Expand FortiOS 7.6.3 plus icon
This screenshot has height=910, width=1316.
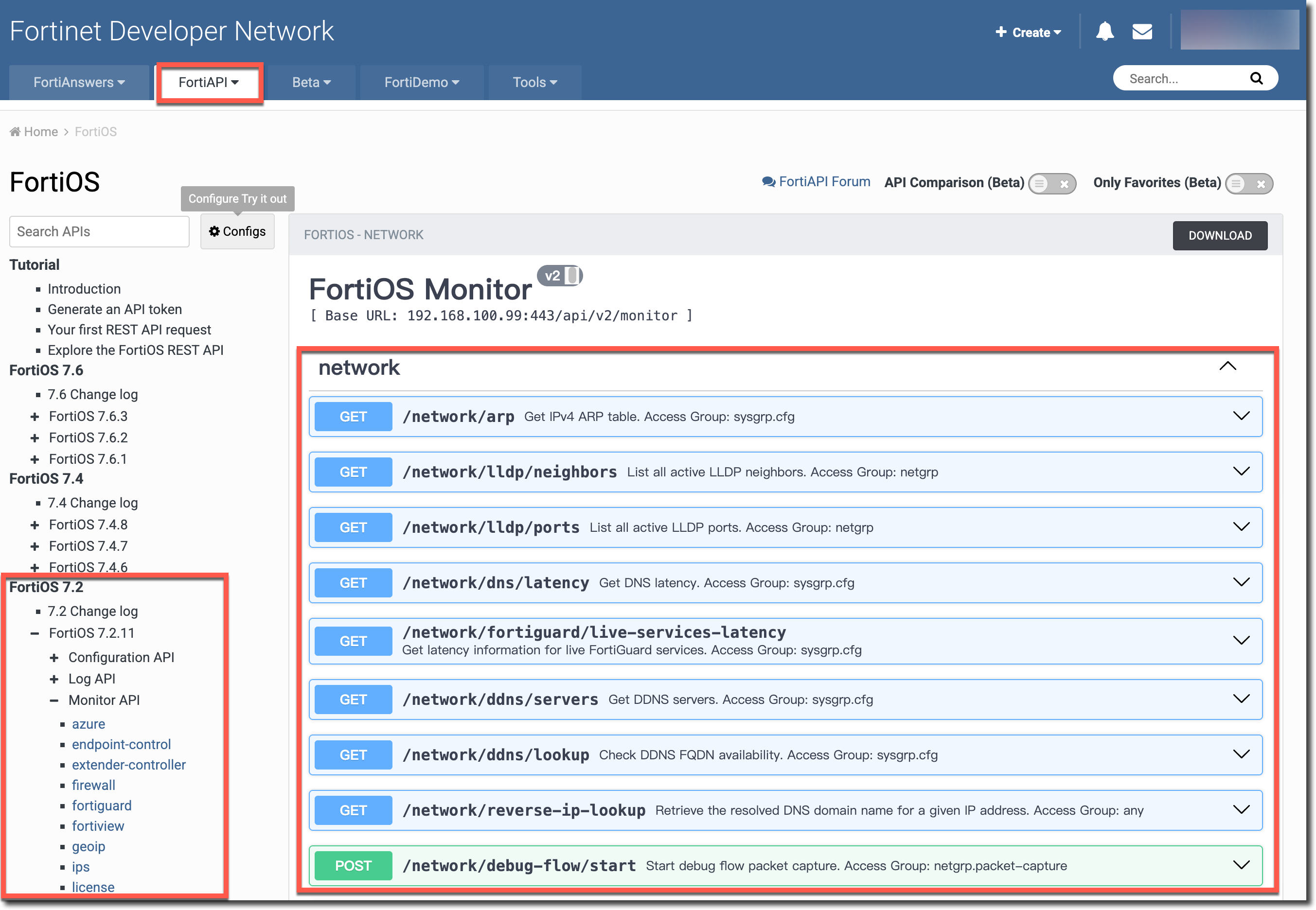point(35,417)
